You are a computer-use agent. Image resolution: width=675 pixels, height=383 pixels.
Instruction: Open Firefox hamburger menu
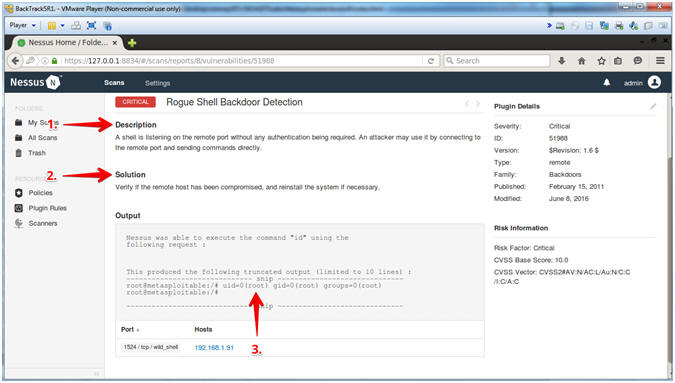click(x=660, y=61)
